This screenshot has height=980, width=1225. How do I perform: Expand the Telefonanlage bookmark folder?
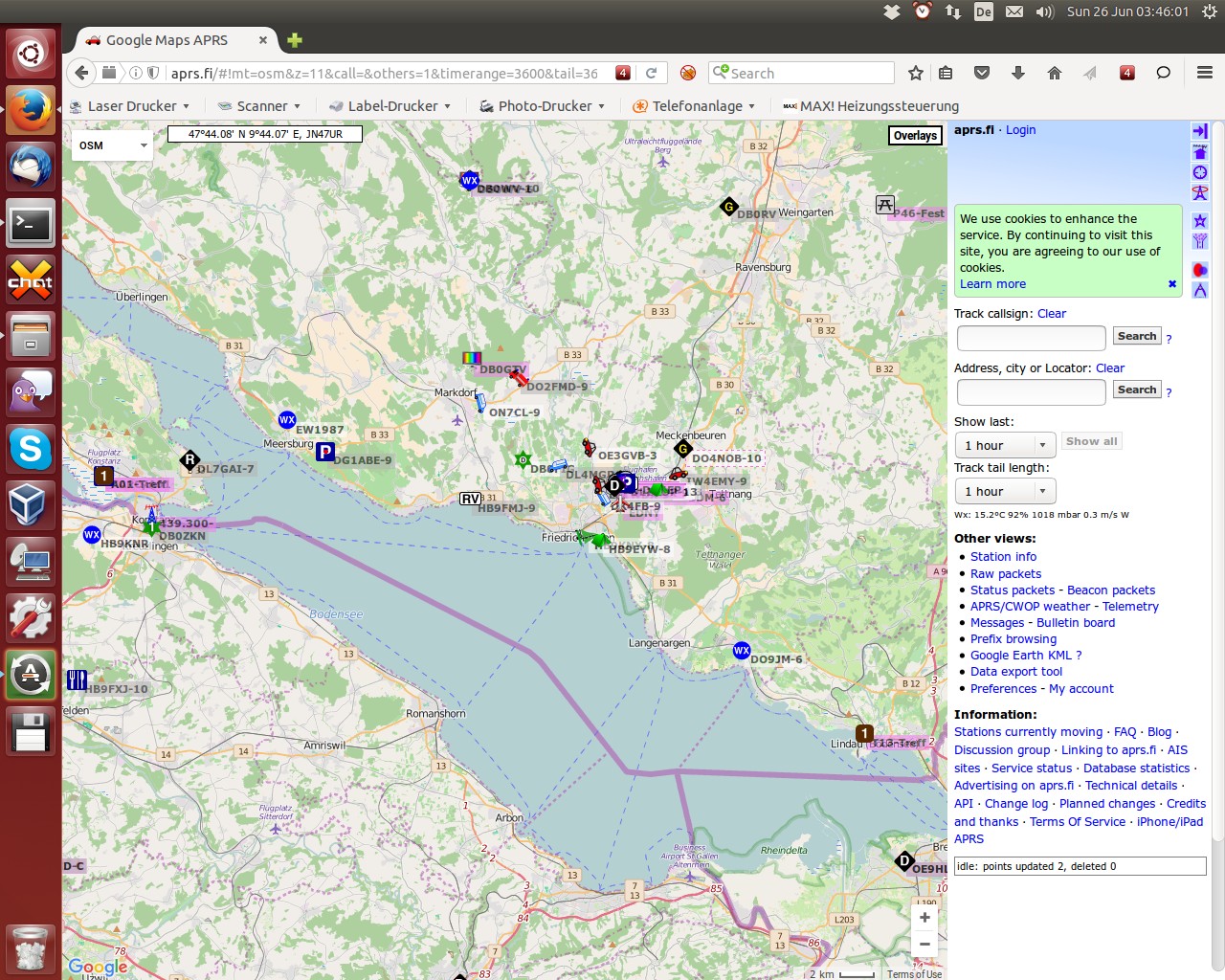click(694, 106)
